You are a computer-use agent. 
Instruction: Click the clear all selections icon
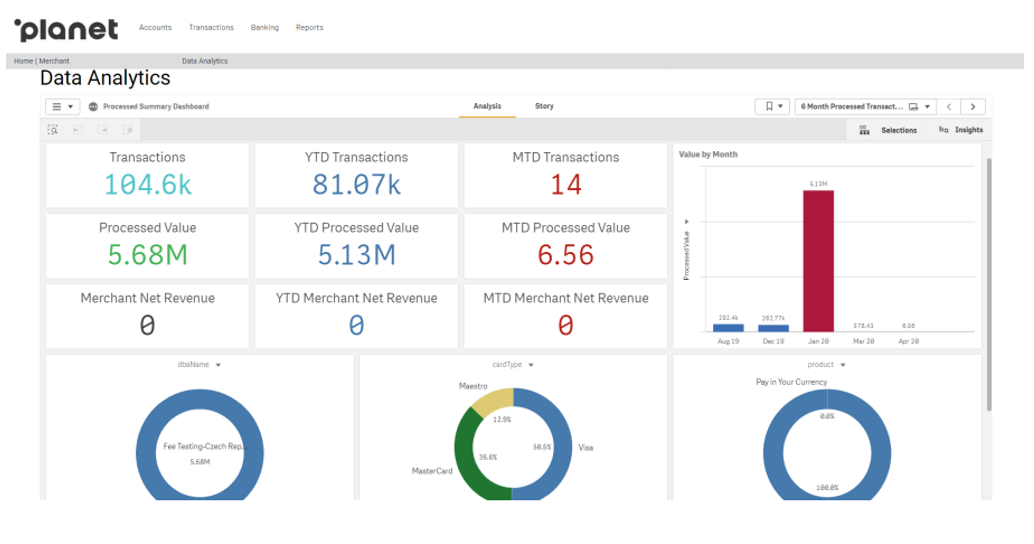click(x=128, y=130)
